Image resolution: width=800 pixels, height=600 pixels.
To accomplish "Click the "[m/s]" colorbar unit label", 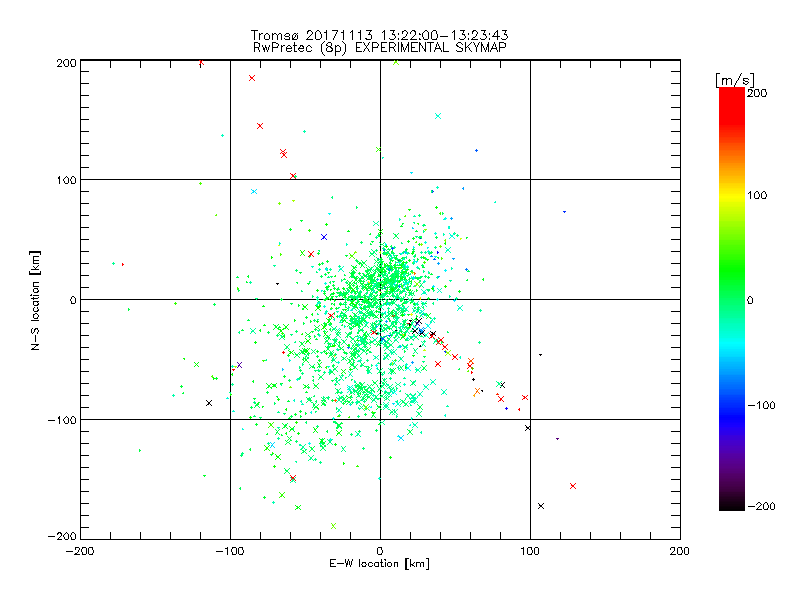I will [x=735, y=80].
